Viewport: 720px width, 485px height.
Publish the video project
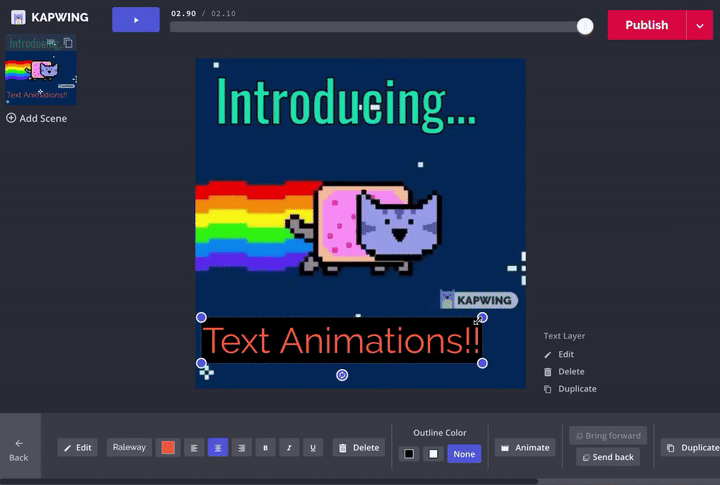646,25
